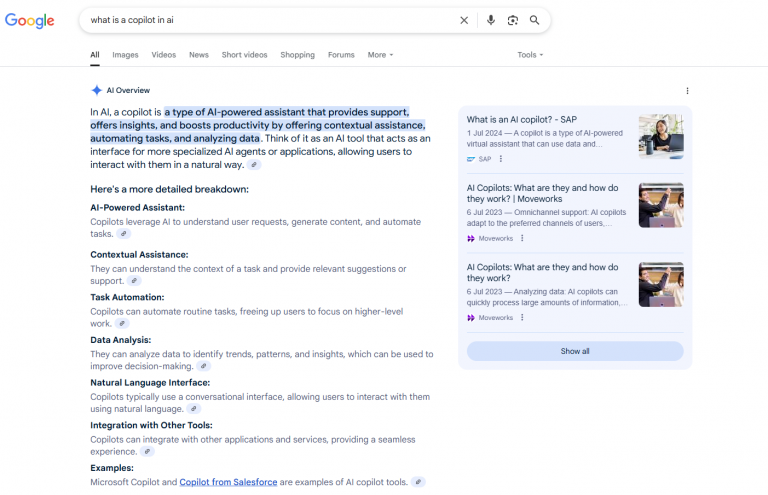Click source link icon after Task Automation text
768x495 pixels.
pos(122,324)
